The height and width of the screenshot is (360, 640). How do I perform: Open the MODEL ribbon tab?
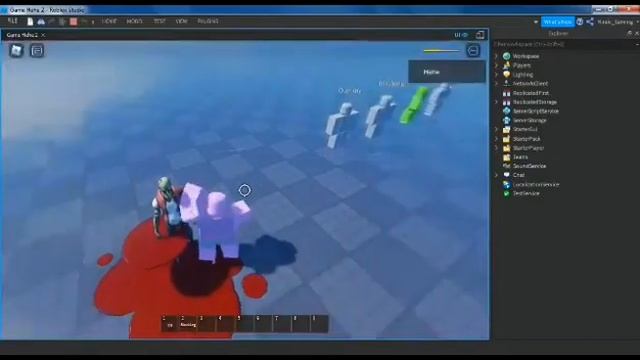click(134, 21)
